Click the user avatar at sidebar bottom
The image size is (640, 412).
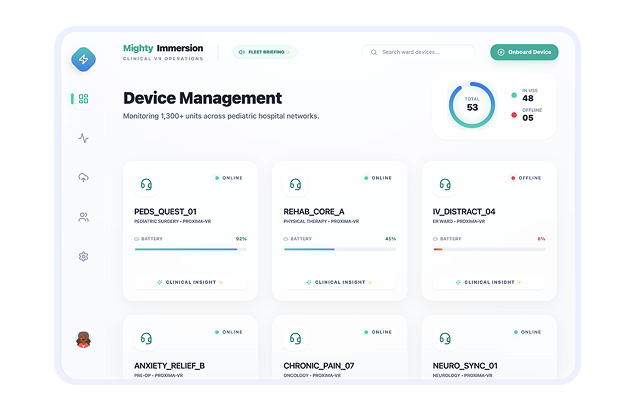pyautogui.click(x=84, y=340)
